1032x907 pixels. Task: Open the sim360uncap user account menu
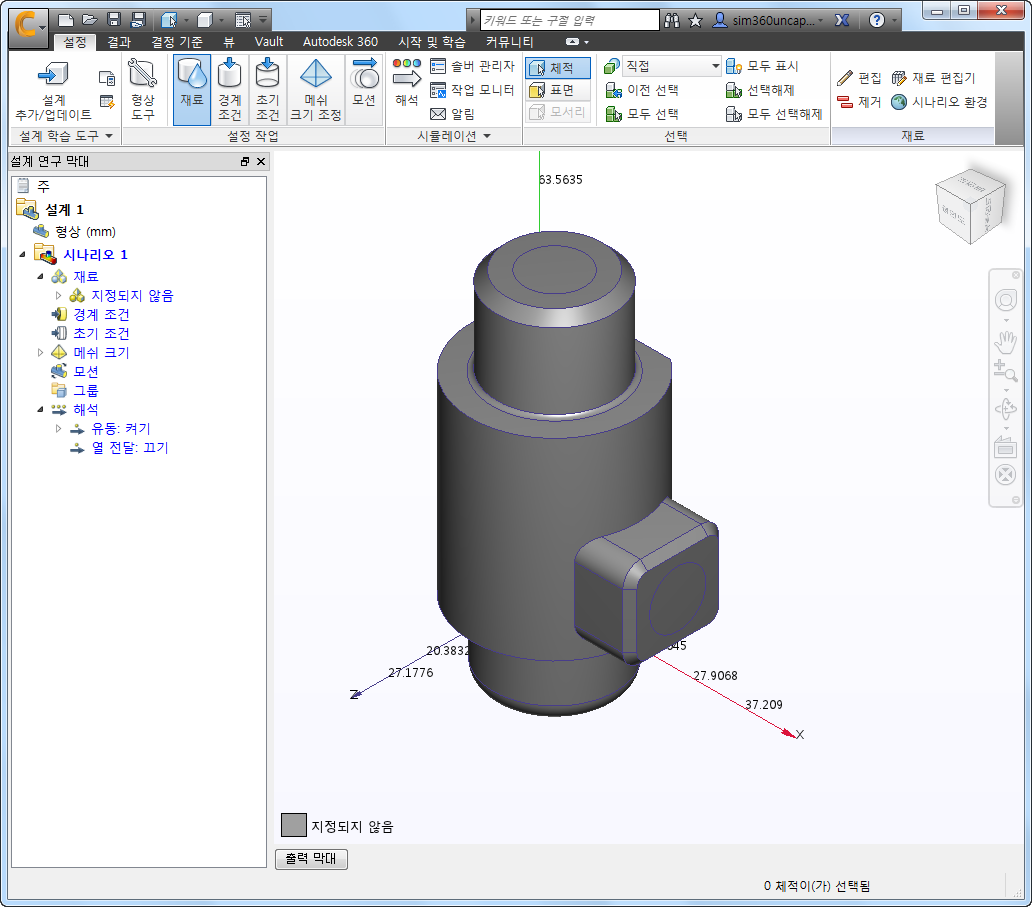768,20
